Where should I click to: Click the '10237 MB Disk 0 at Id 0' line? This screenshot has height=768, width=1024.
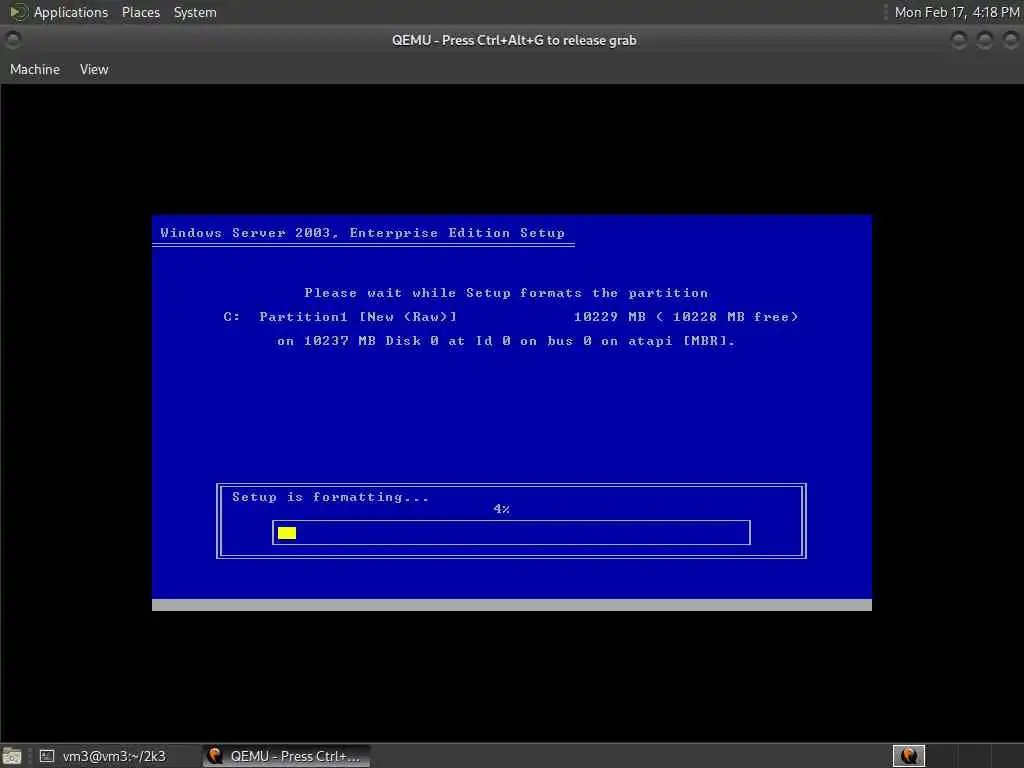click(x=506, y=341)
